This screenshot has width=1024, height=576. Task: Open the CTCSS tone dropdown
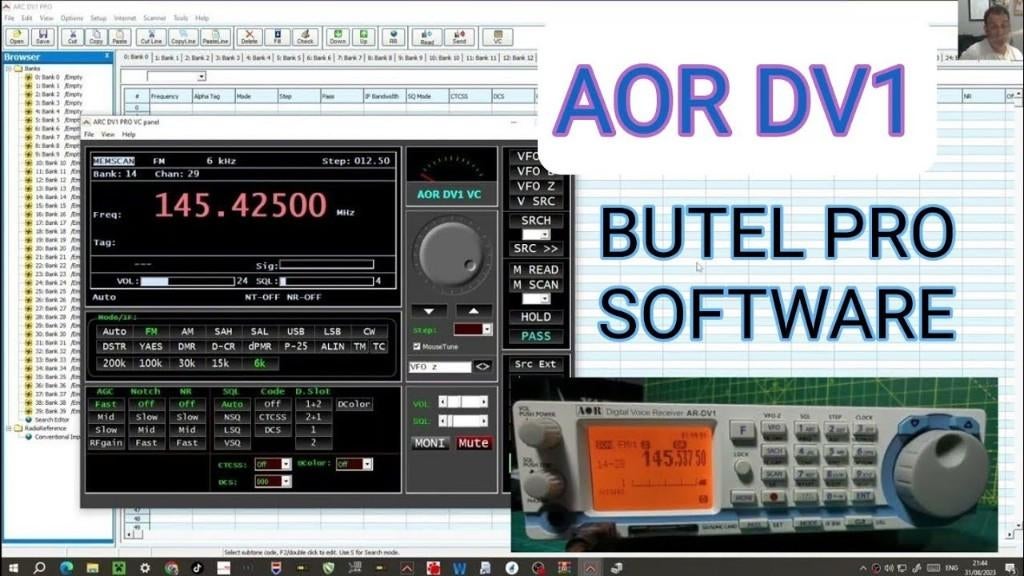(x=285, y=464)
